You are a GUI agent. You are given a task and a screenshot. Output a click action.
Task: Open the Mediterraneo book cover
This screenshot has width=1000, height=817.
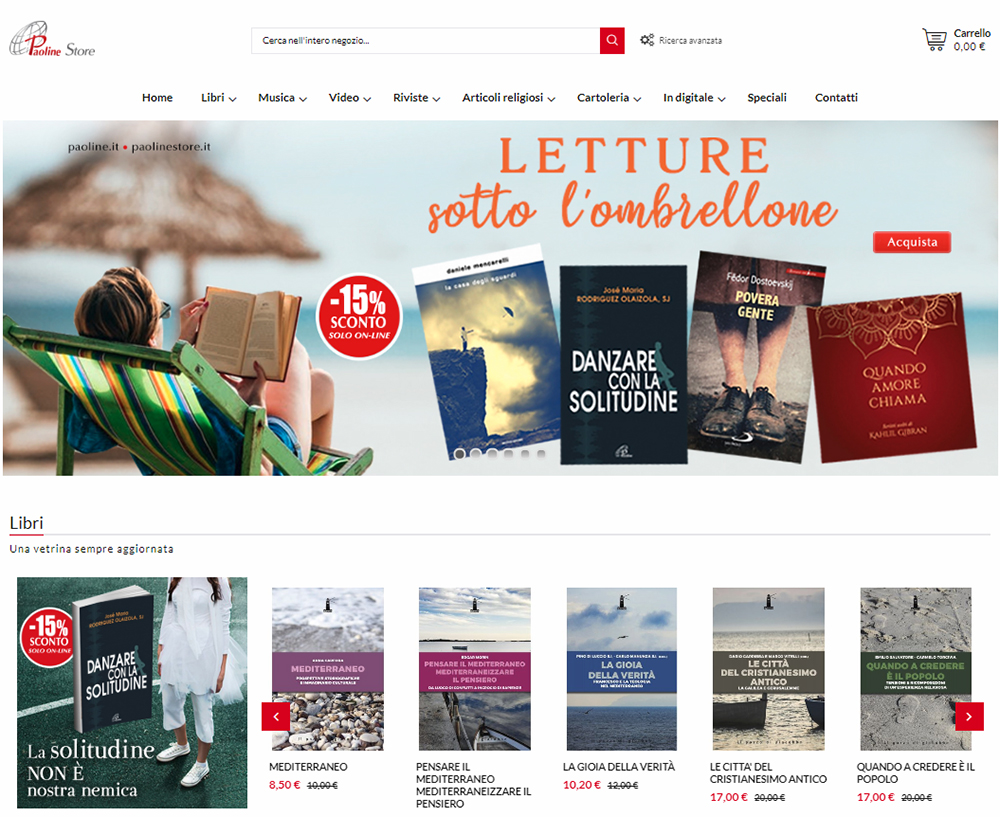click(x=328, y=668)
